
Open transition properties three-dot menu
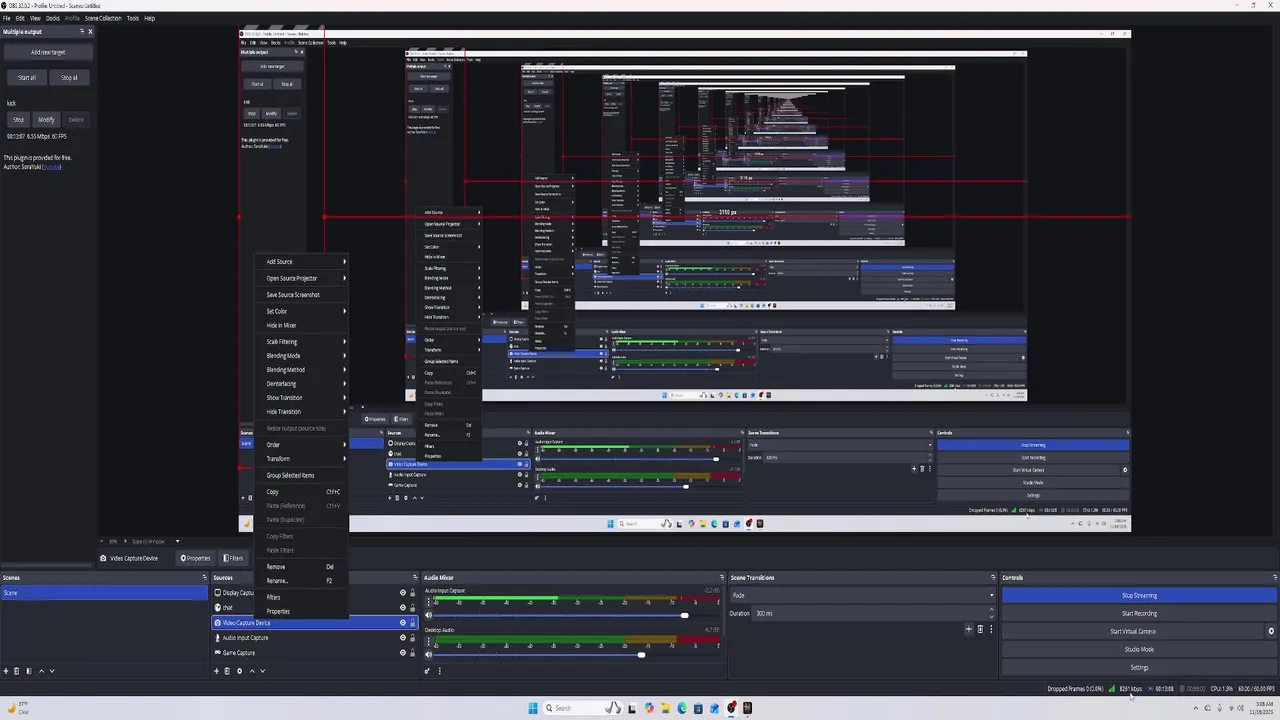pos(992,629)
